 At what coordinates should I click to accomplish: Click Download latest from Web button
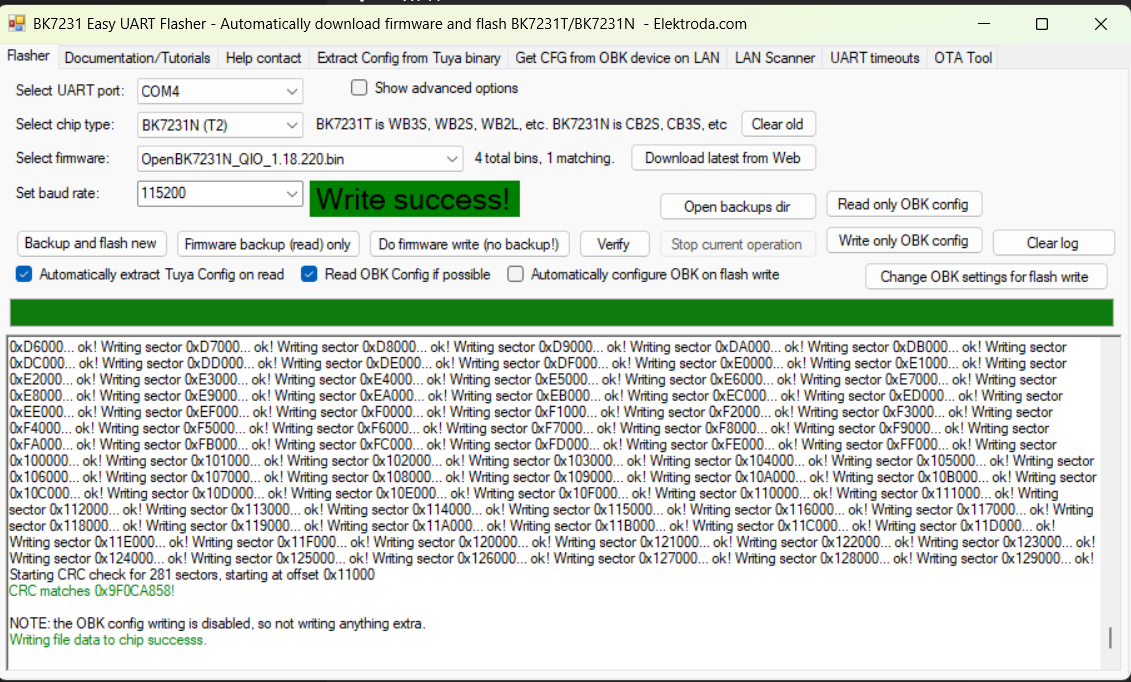[723, 158]
